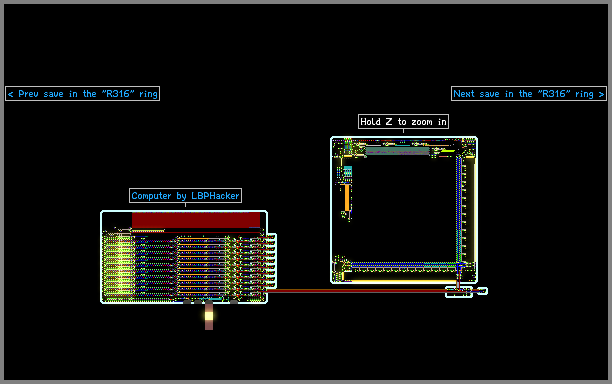
Task: Click the tiny outlined box right of connector
Action: 482,291
